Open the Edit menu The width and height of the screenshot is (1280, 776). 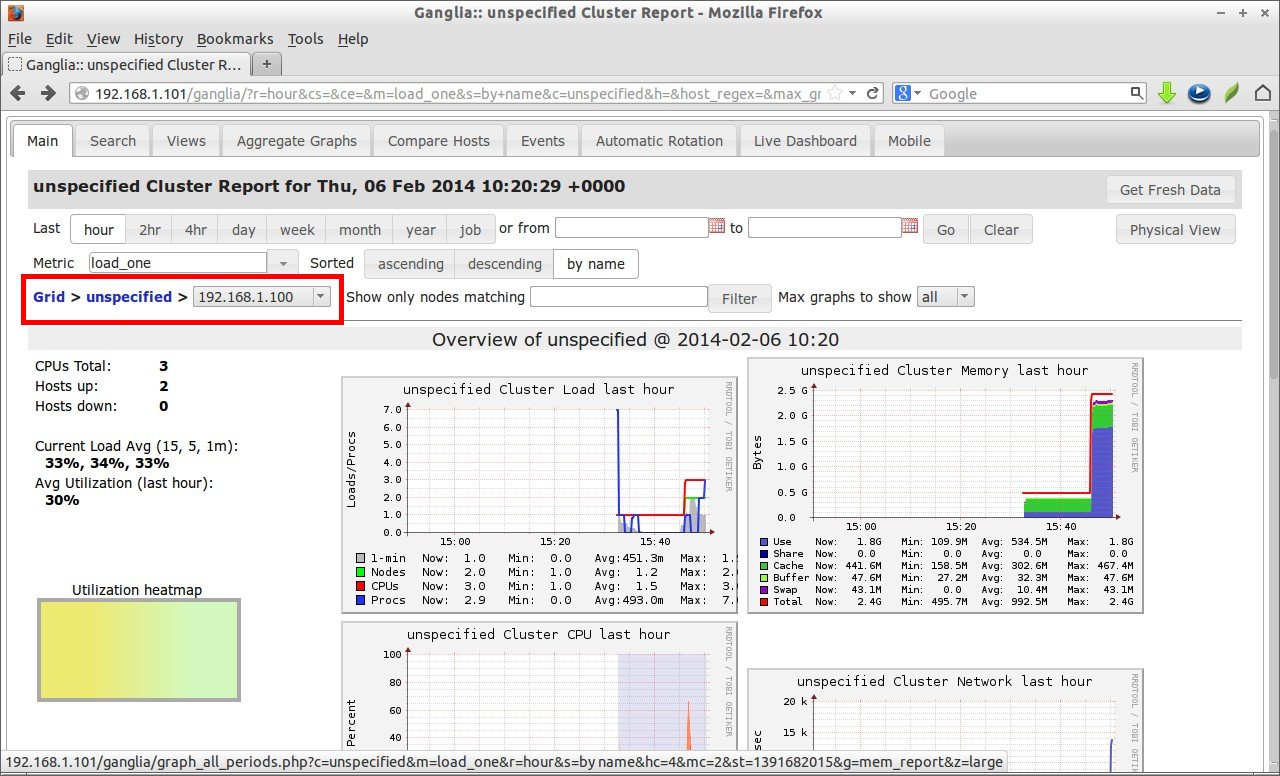tap(59, 39)
